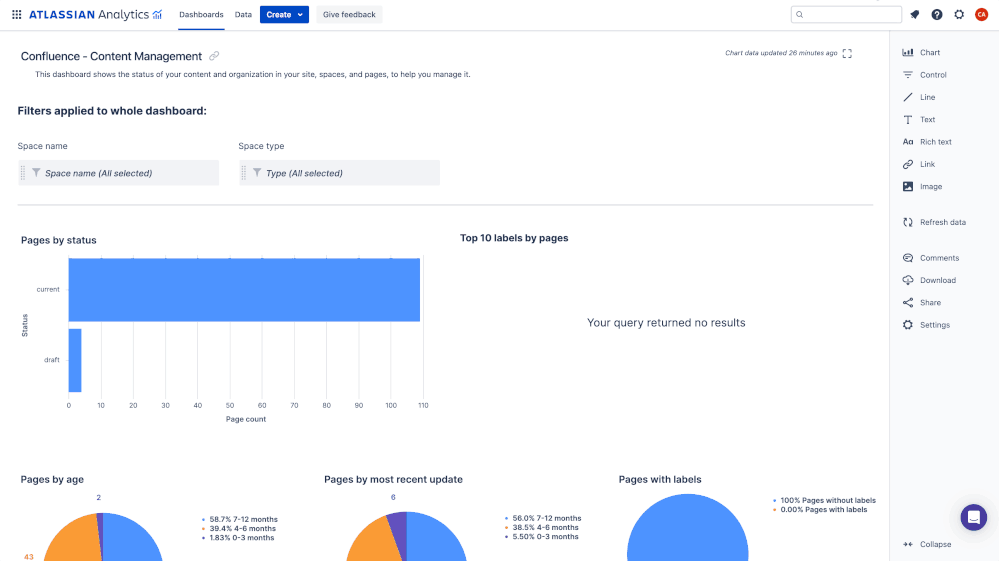999x561 pixels.
Task: Add a Line element from sidebar
Action: point(919,97)
